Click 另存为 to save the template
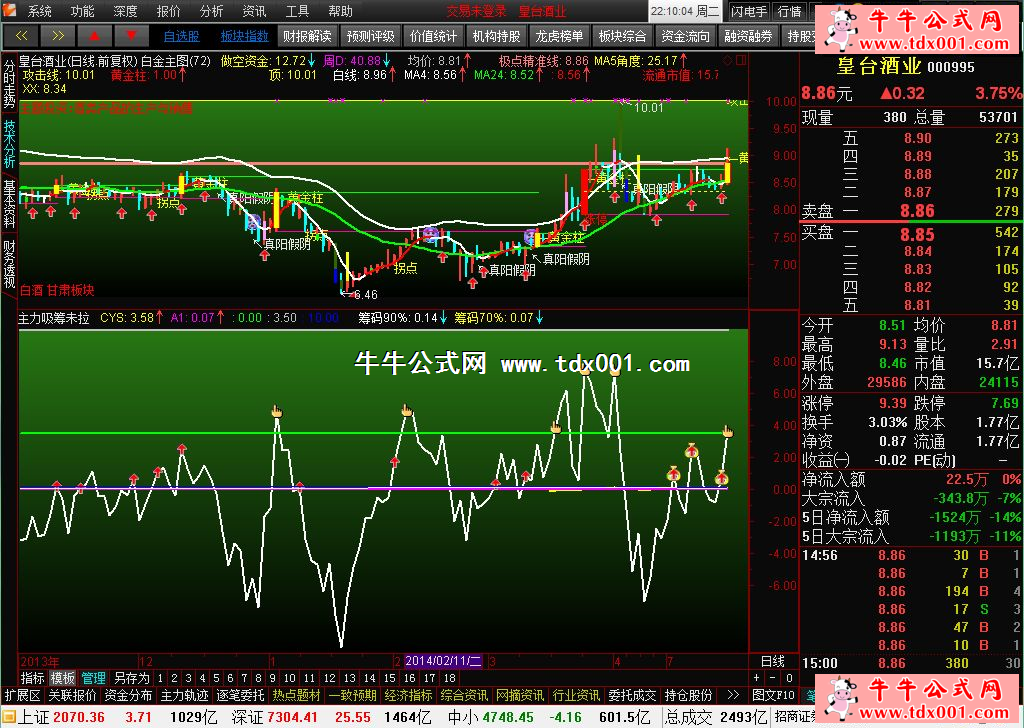Image resolution: width=1024 pixels, height=728 pixels. (x=131, y=678)
